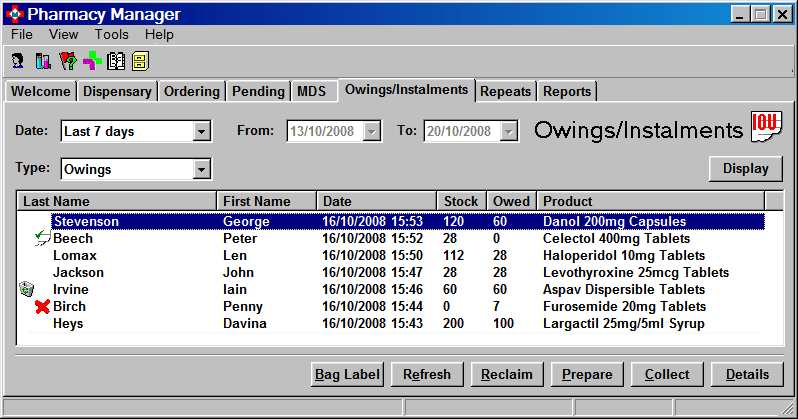The height and width of the screenshot is (419, 798).
Task: Click the red question mark toolbar icon
Action: coord(67,61)
